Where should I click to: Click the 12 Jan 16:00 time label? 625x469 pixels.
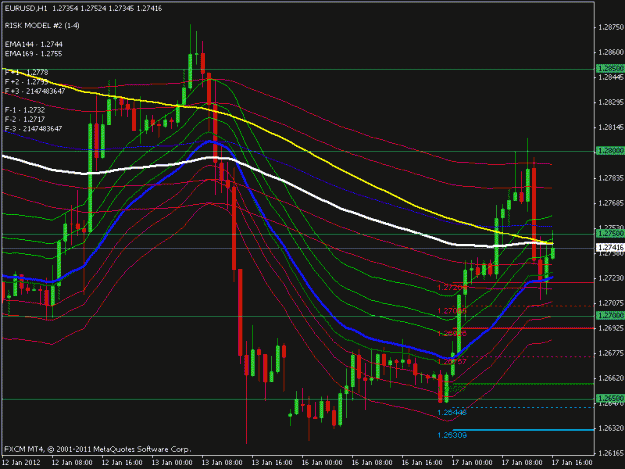122,463
